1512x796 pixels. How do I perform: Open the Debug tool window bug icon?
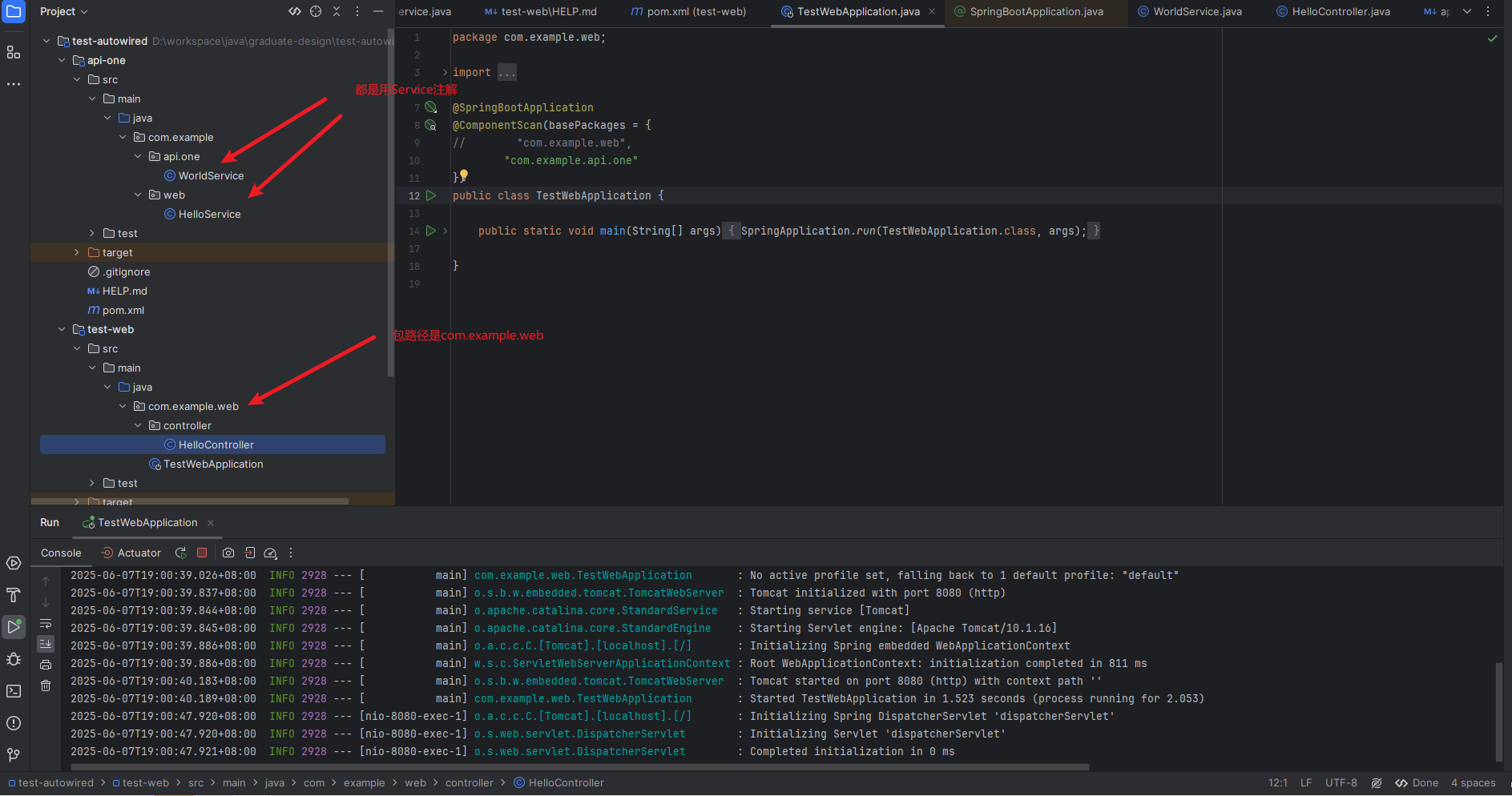(x=14, y=659)
